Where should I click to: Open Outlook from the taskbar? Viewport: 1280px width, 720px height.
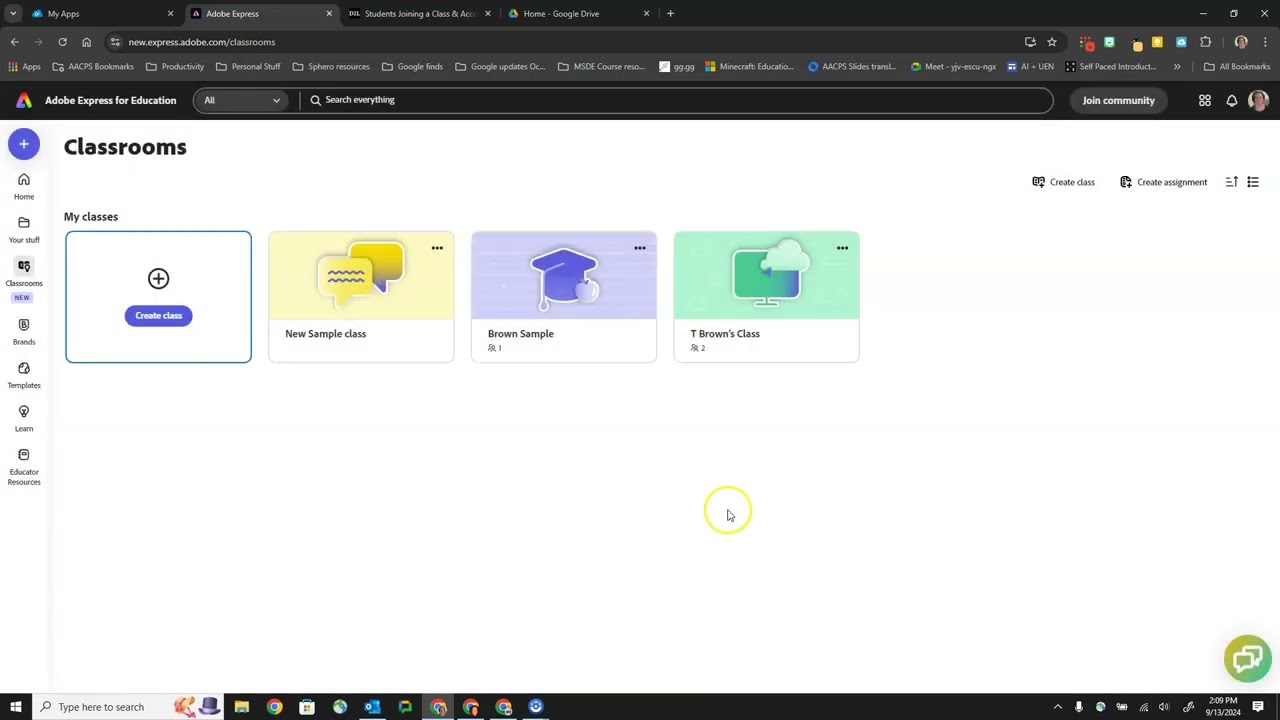click(372, 707)
